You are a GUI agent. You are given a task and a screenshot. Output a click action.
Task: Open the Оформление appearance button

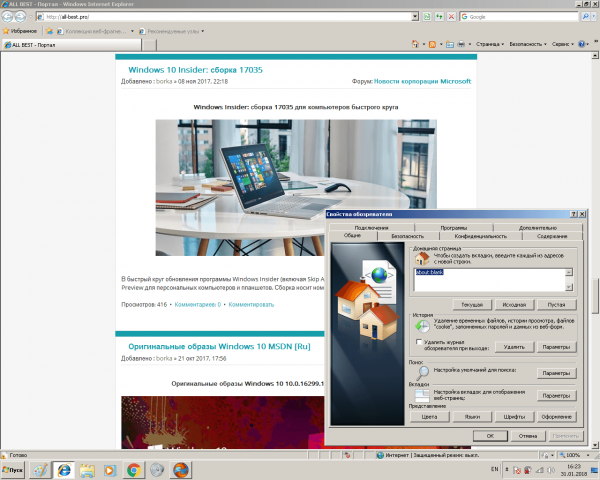pyautogui.click(x=556, y=416)
